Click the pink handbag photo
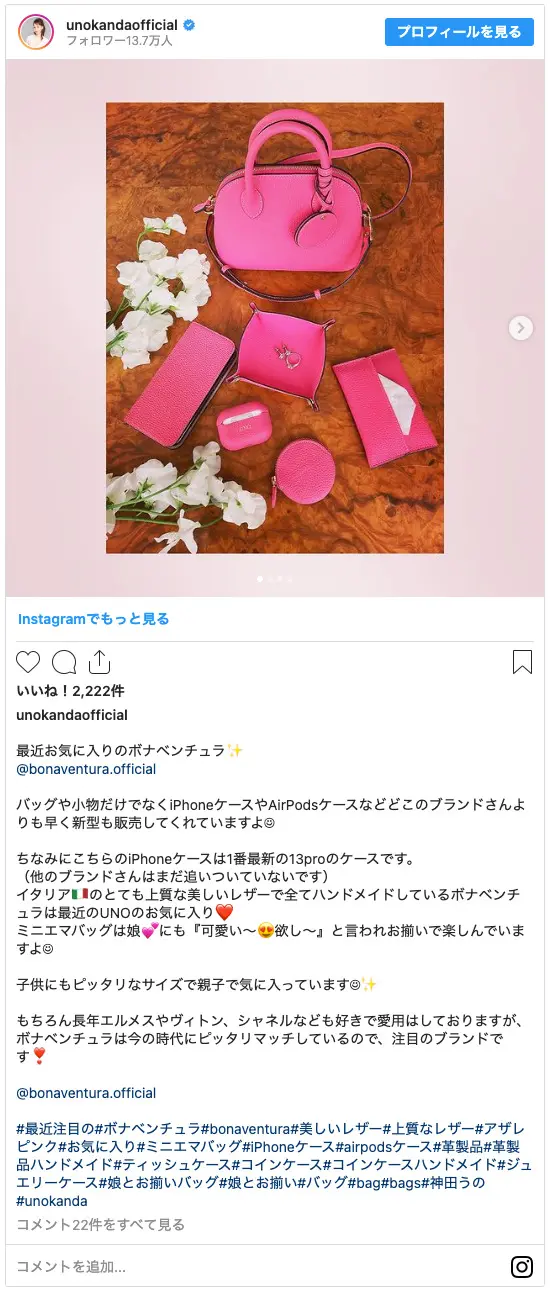550x1292 pixels. 275,328
